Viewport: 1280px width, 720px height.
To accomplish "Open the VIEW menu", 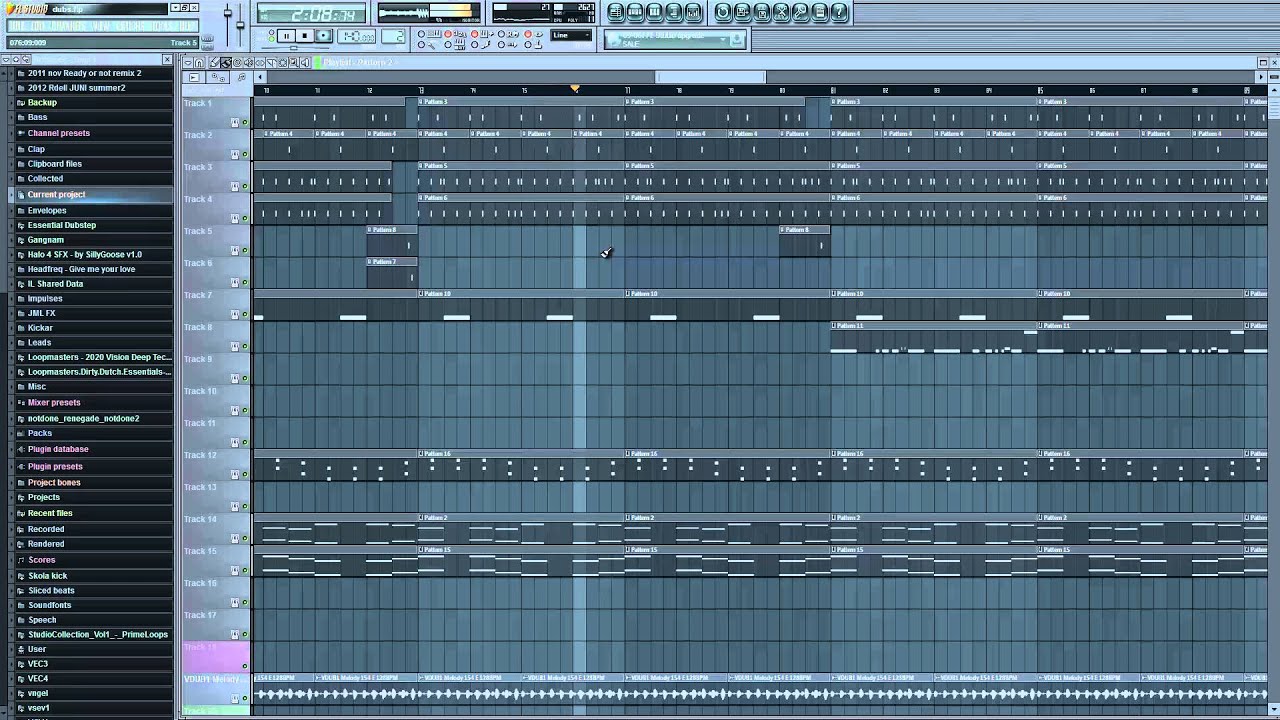I will coord(101,26).
